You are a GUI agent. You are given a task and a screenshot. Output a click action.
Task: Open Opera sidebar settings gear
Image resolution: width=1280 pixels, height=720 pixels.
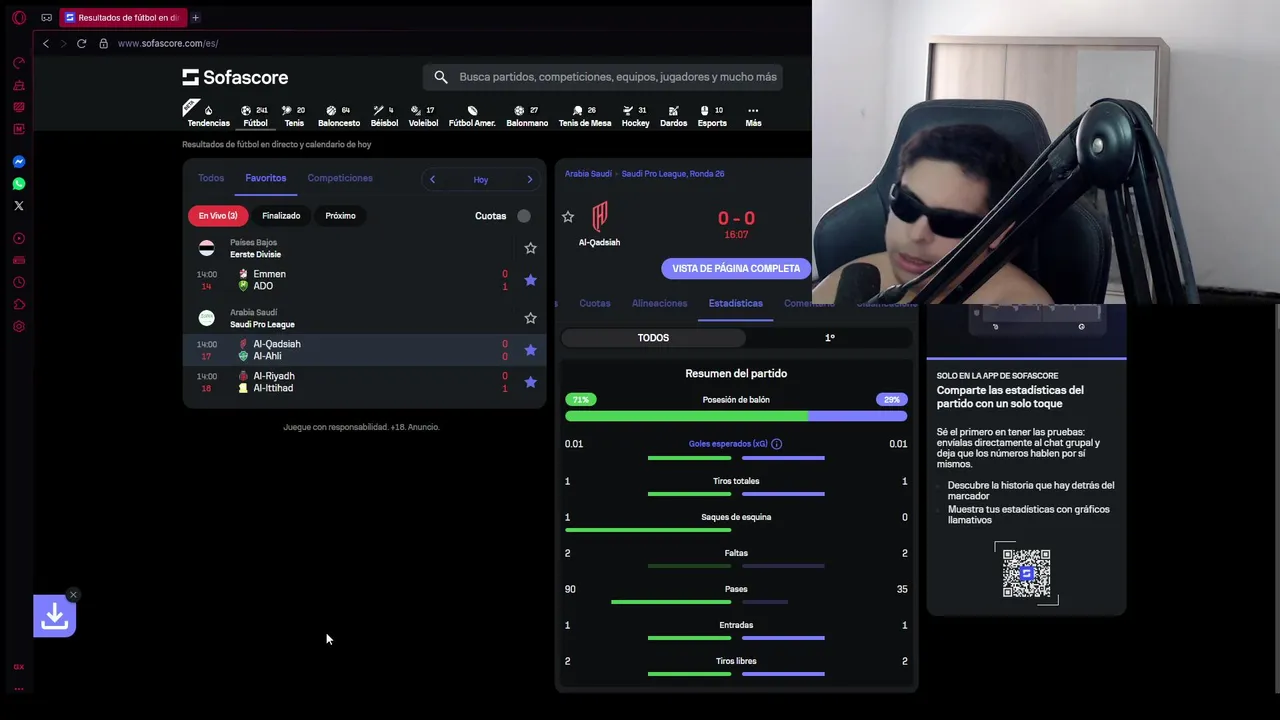(18, 326)
